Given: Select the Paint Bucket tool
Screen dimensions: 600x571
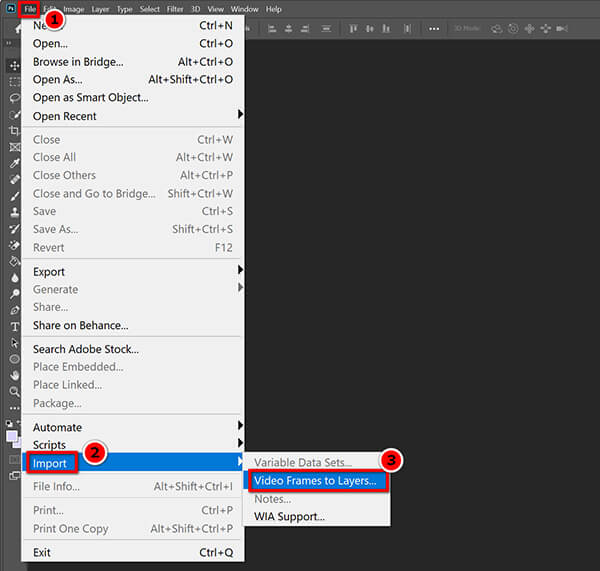Looking at the screenshot, I should click(15, 261).
